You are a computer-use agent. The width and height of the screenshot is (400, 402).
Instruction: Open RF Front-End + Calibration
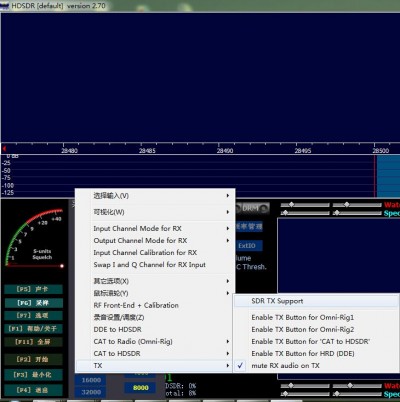click(136, 305)
